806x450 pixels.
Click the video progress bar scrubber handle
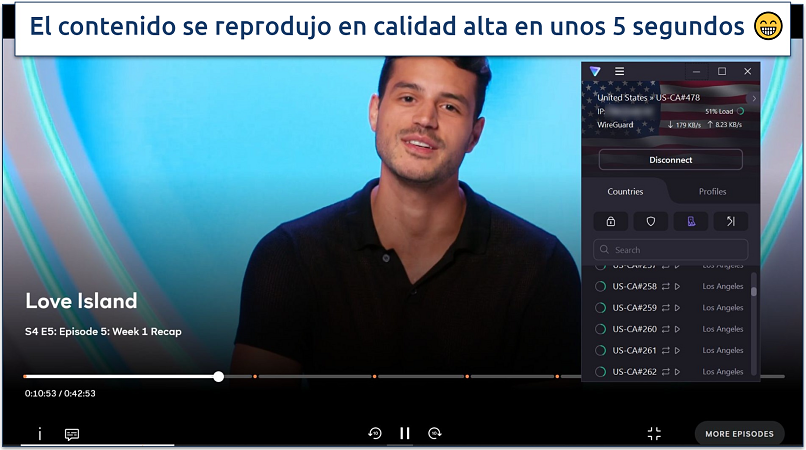click(218, 377)
